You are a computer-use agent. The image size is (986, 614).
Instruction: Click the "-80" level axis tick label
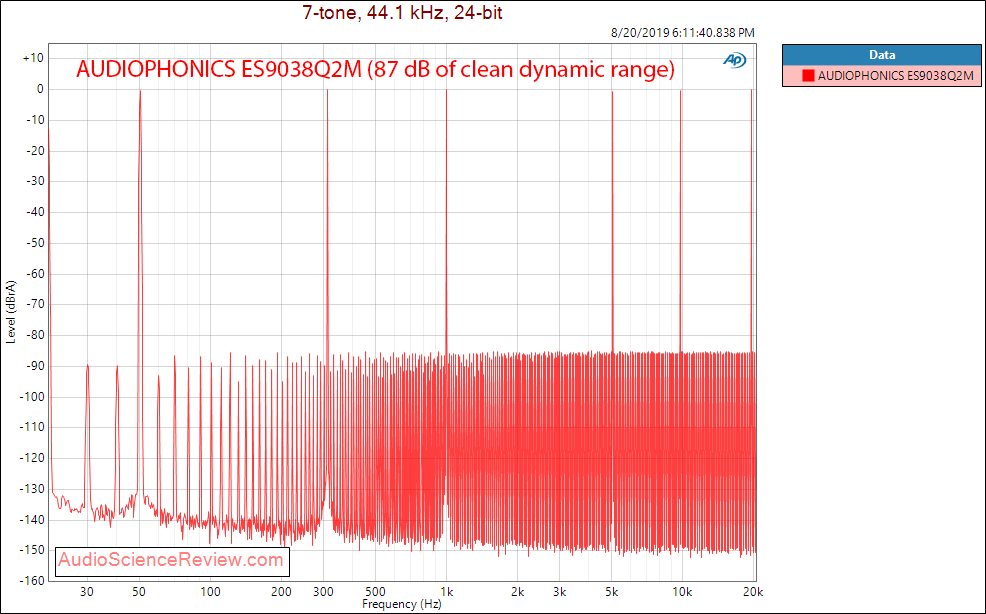click(35, 335)
